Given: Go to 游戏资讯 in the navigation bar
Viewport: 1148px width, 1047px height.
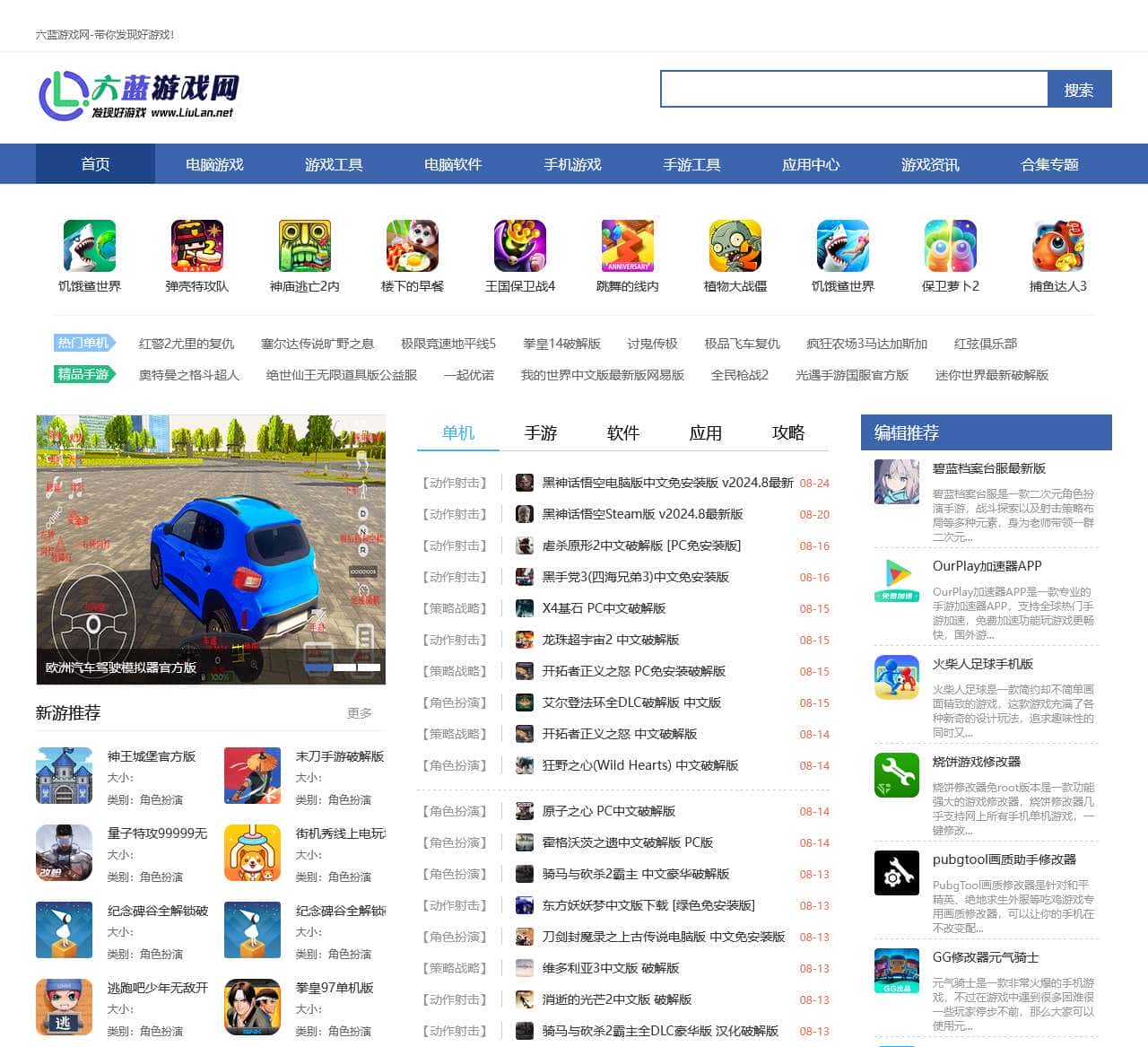Looking at the screenshot, I should point(930,164).
